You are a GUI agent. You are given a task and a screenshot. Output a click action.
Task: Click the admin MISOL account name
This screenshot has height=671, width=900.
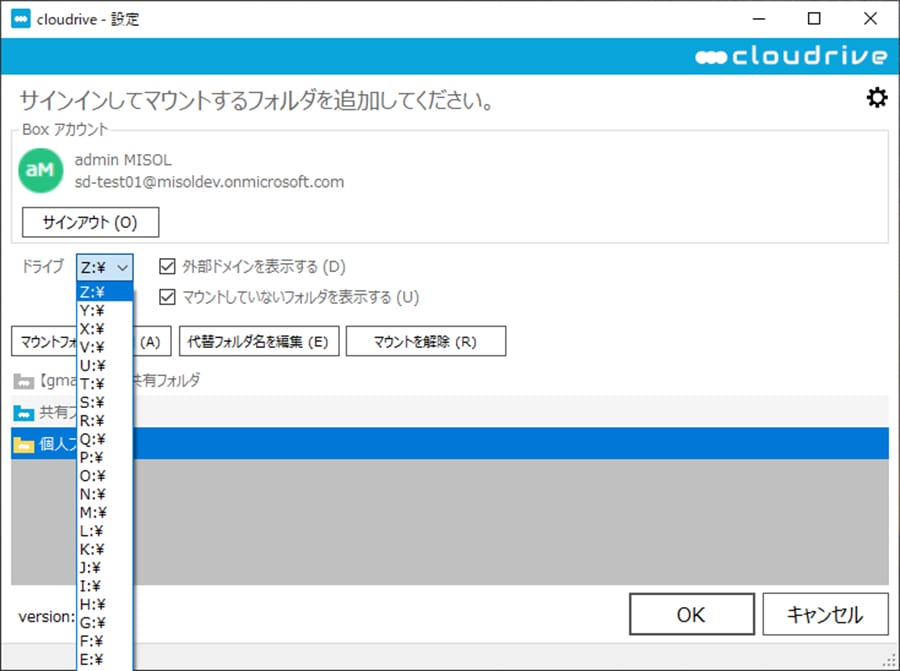(x=123, y=160)
